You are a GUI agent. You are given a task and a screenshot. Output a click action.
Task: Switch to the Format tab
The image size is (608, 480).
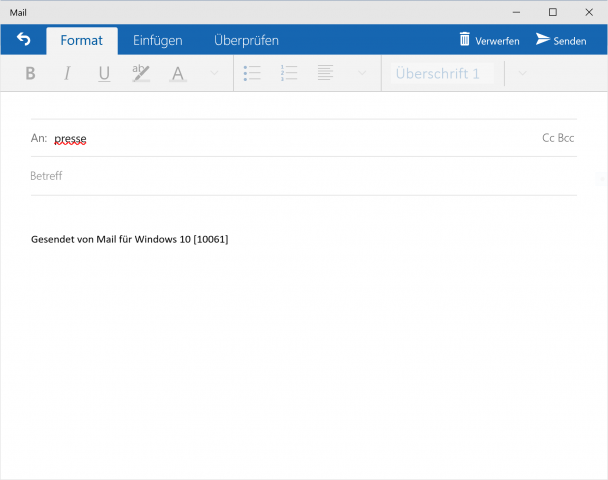tap(82, 40)
